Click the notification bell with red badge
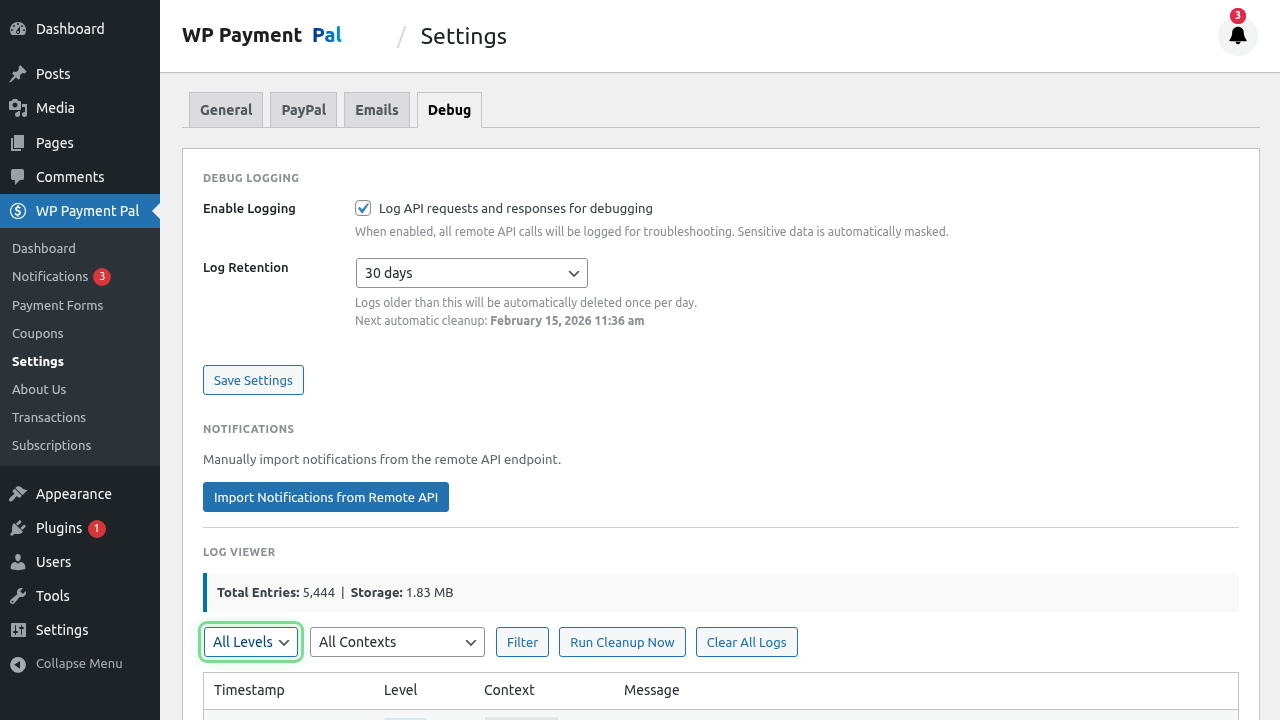 [x=1237, y=35]
